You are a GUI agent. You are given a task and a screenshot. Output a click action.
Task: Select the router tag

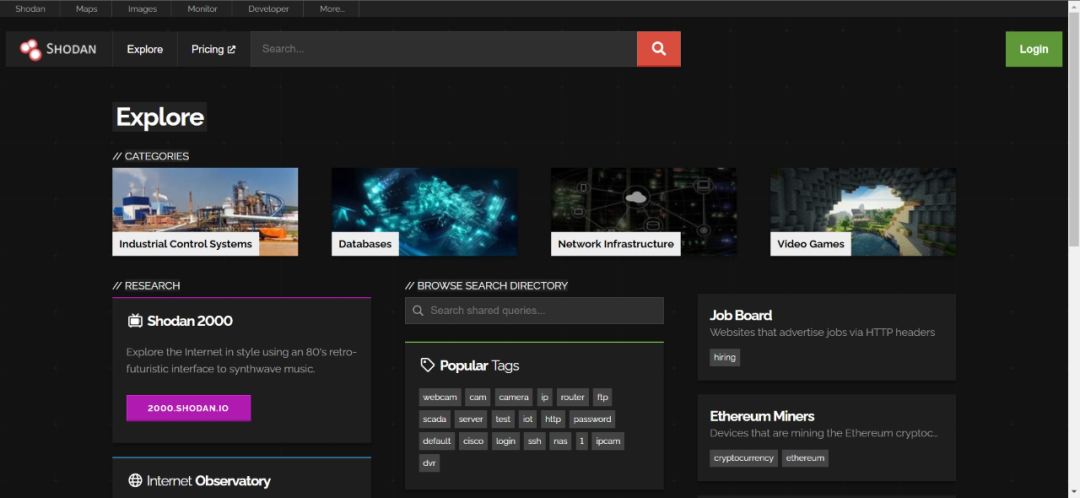(572, 397)
